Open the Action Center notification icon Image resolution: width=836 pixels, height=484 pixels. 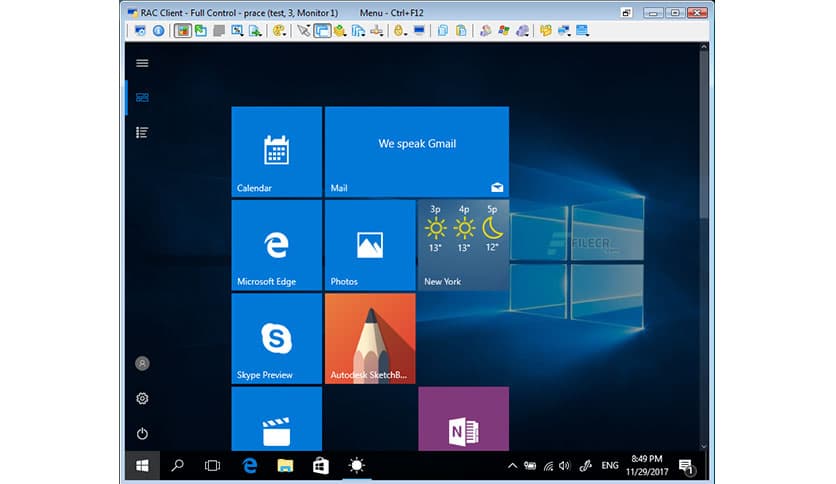pyautogui.click(x=687, y=467)
